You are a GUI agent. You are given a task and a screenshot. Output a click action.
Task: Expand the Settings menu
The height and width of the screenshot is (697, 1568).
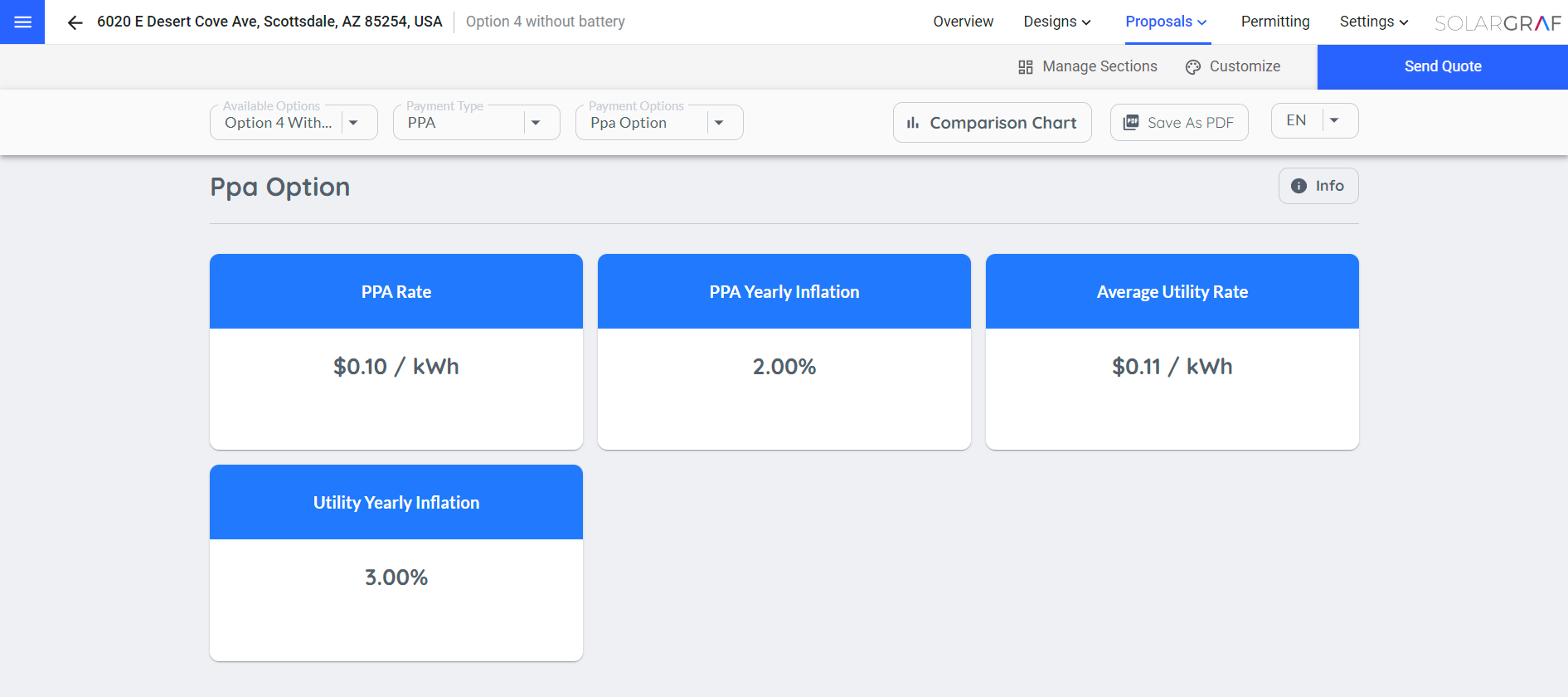(x=1373, y=22)
